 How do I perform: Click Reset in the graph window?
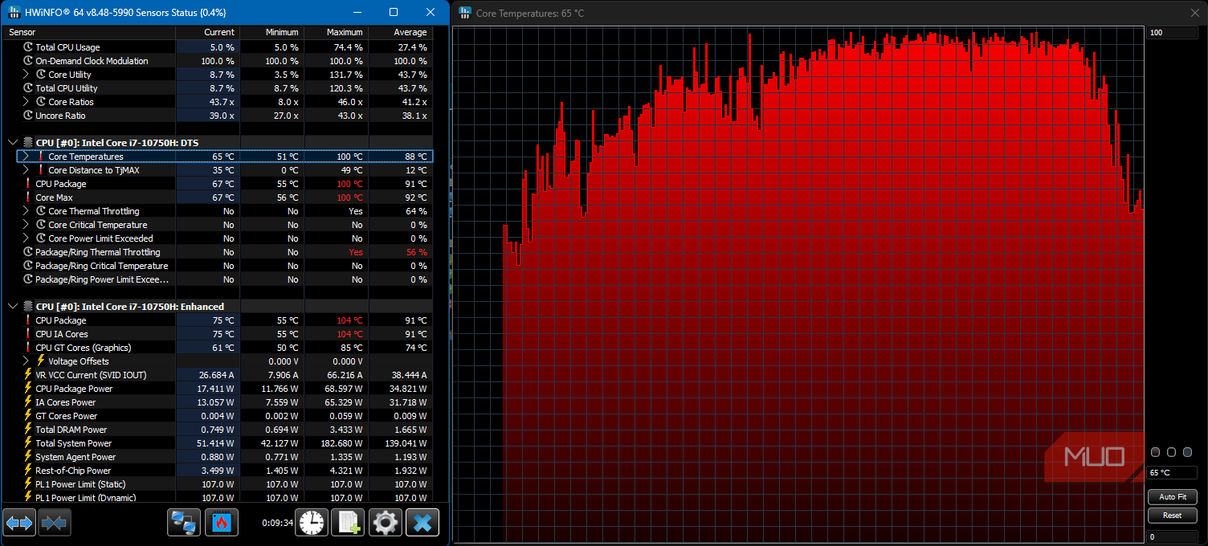pos(1173,516)
